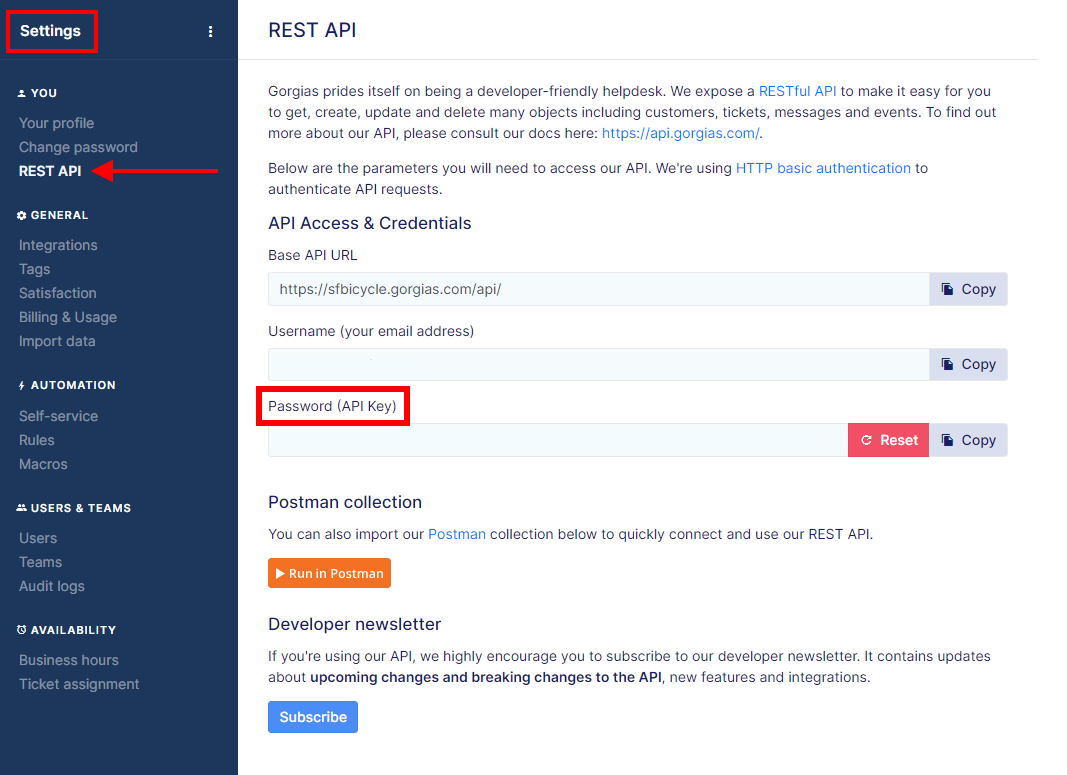Reset the API key

click(888, 440)
